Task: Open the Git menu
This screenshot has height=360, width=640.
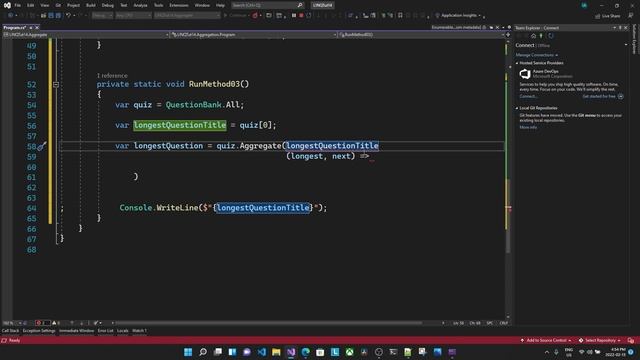Action: [58, 5]
